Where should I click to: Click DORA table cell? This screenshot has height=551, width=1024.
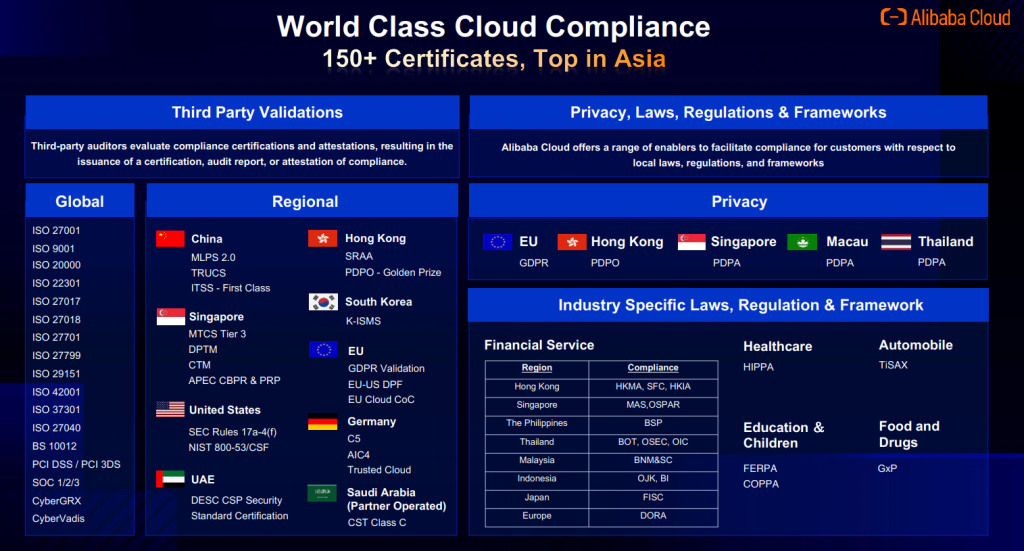(x=653, y=516)
